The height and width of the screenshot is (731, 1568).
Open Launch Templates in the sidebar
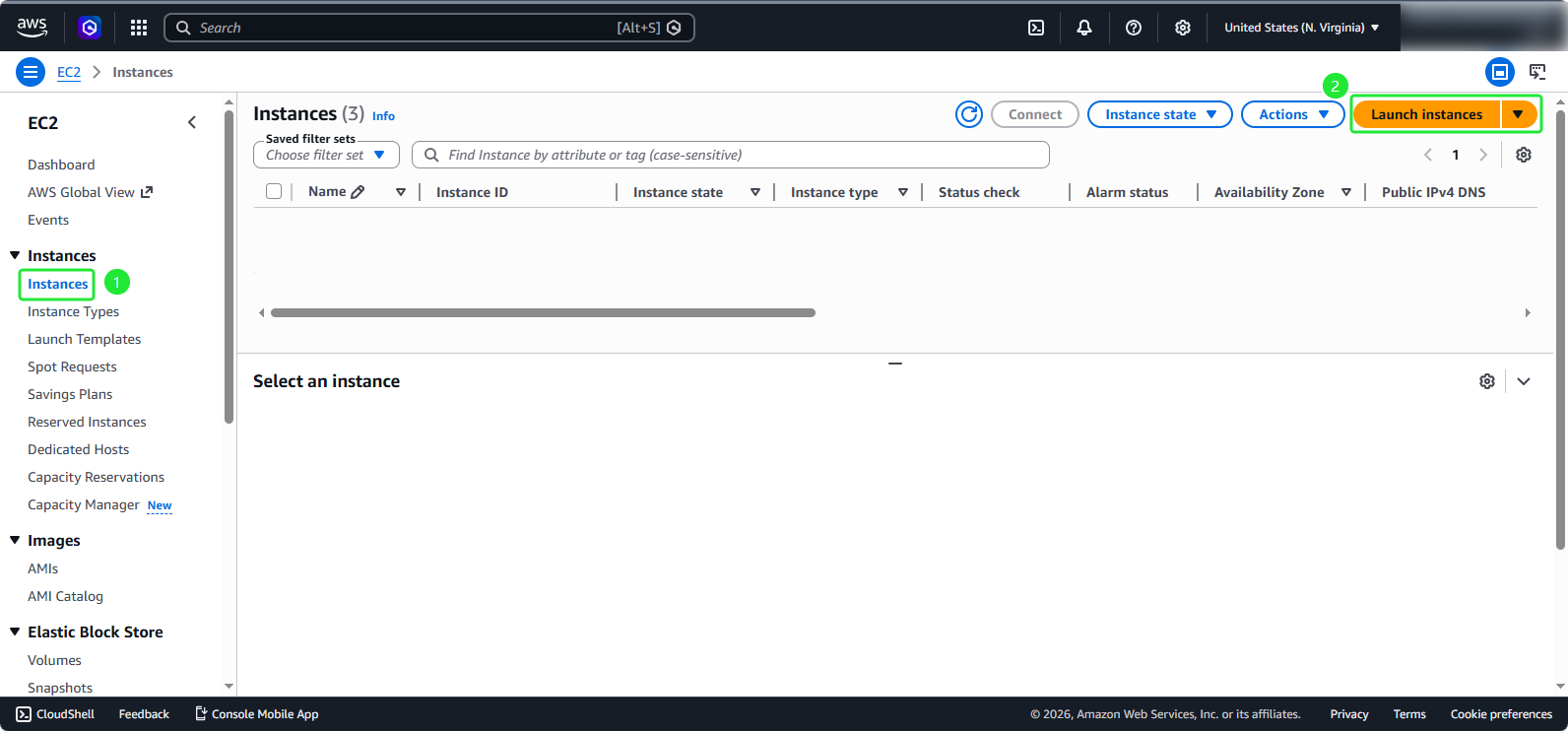tap(84, 339)
